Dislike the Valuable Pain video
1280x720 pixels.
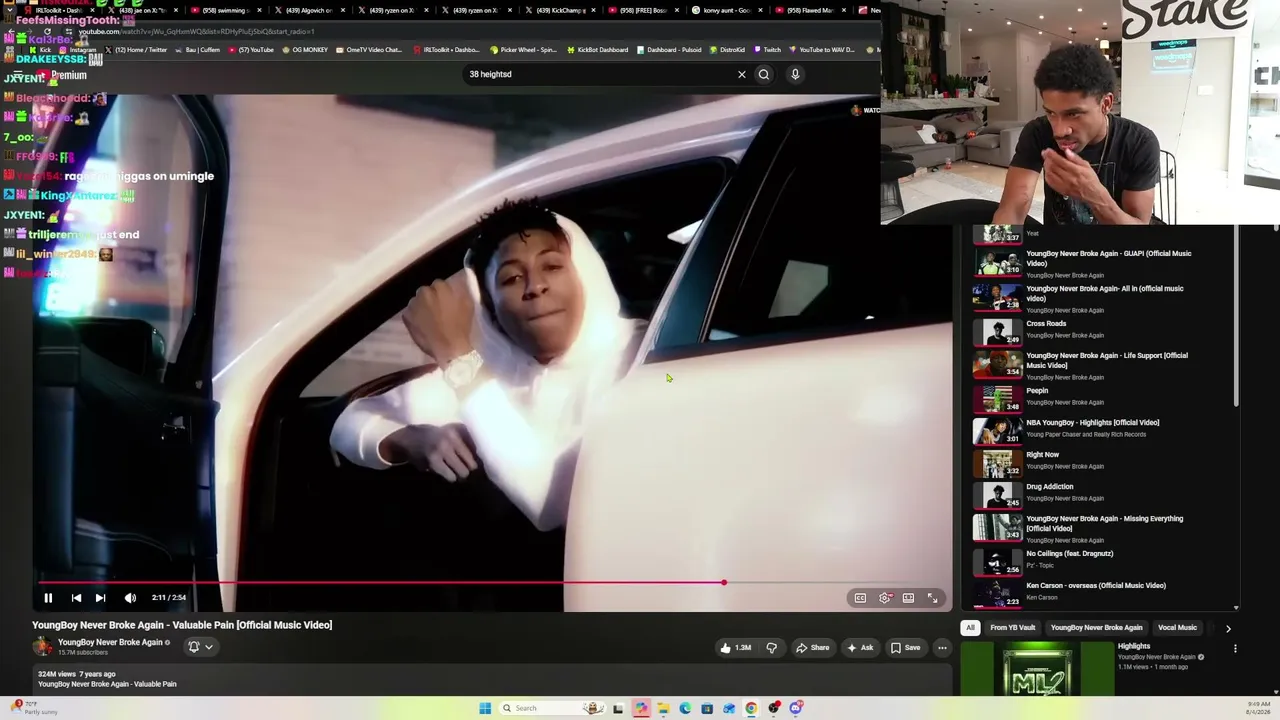771,648
